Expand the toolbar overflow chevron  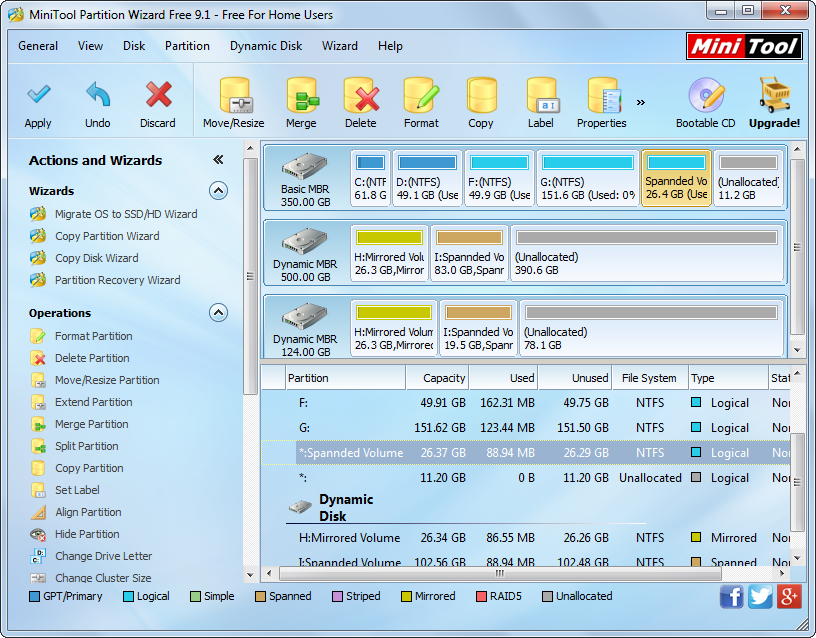tap(641, 102)
